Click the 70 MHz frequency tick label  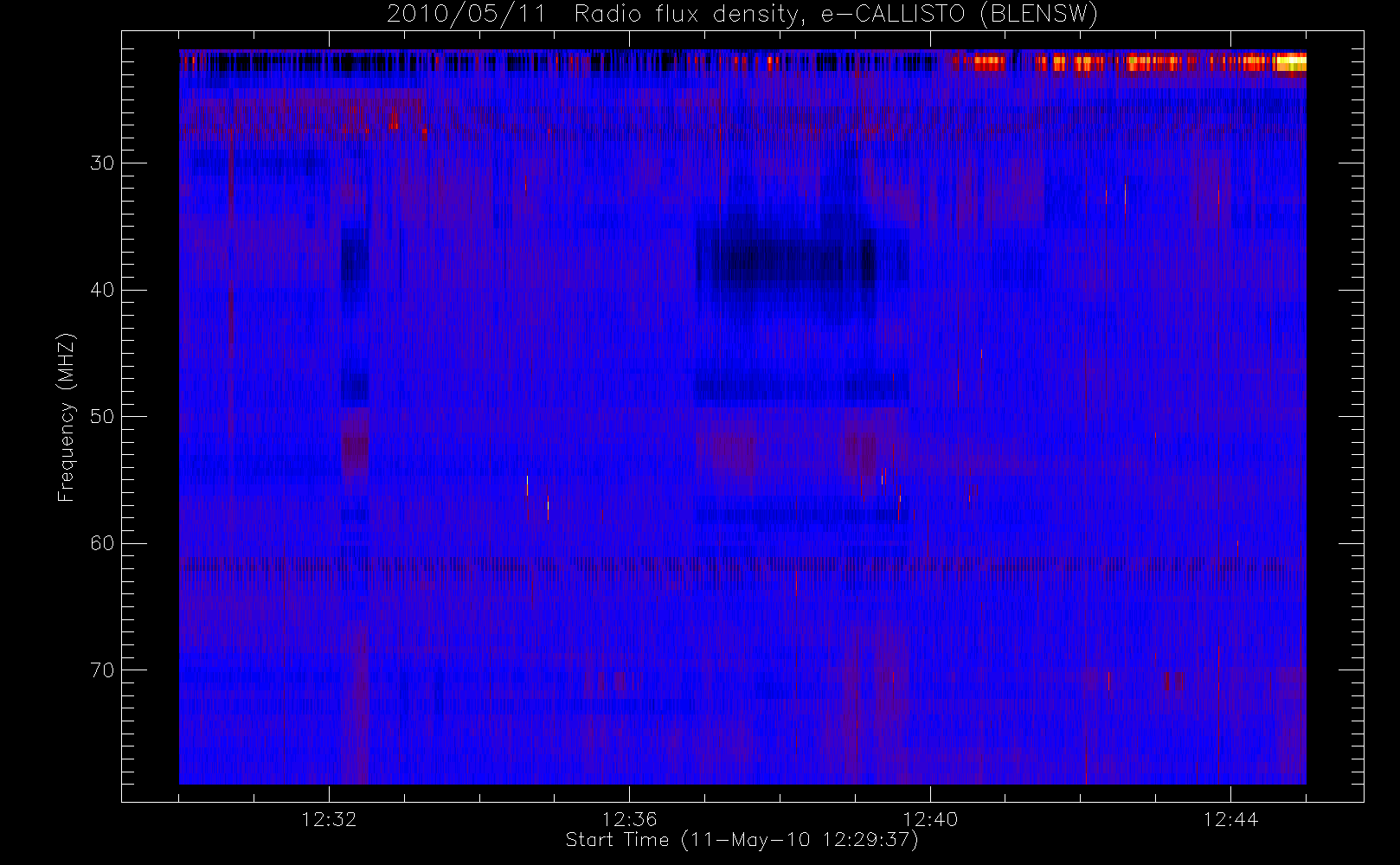pyautogui.click(x=102, y=670)
